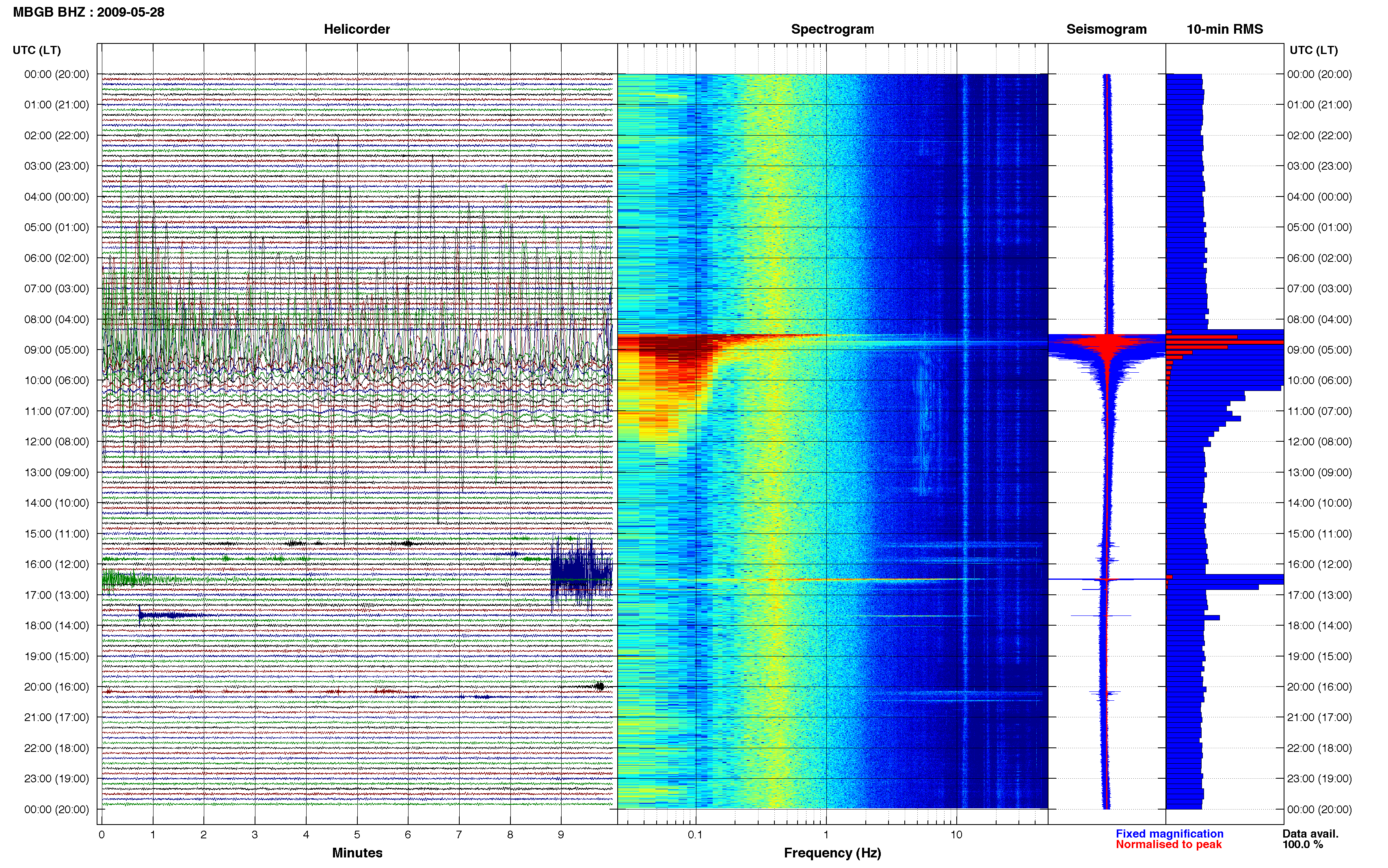Viewport: 1388px width, 868px height.
Task: Select the Spectrogram panel heading
Action: (832, 29)
